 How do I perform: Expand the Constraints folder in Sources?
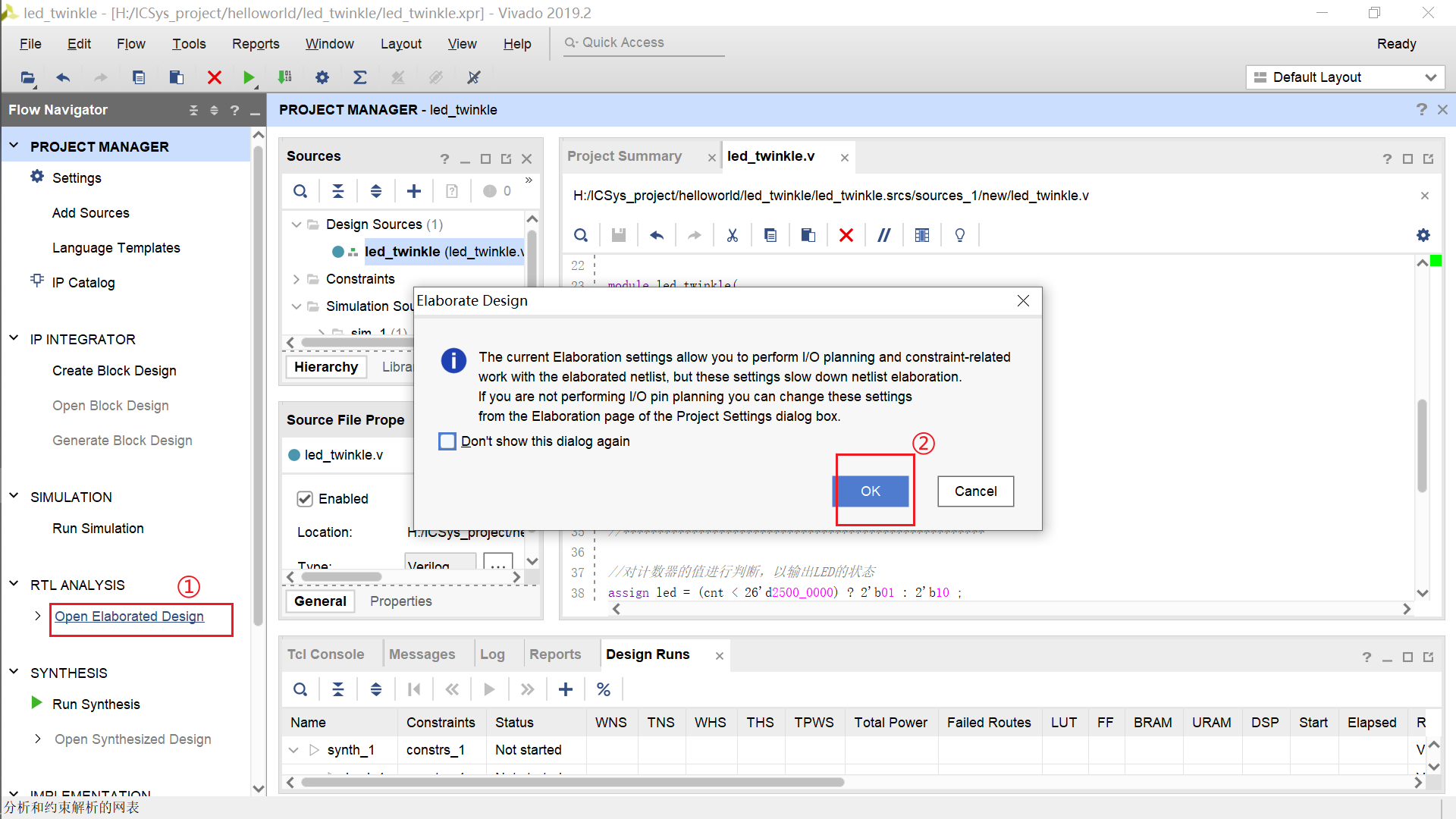[296, 279]
